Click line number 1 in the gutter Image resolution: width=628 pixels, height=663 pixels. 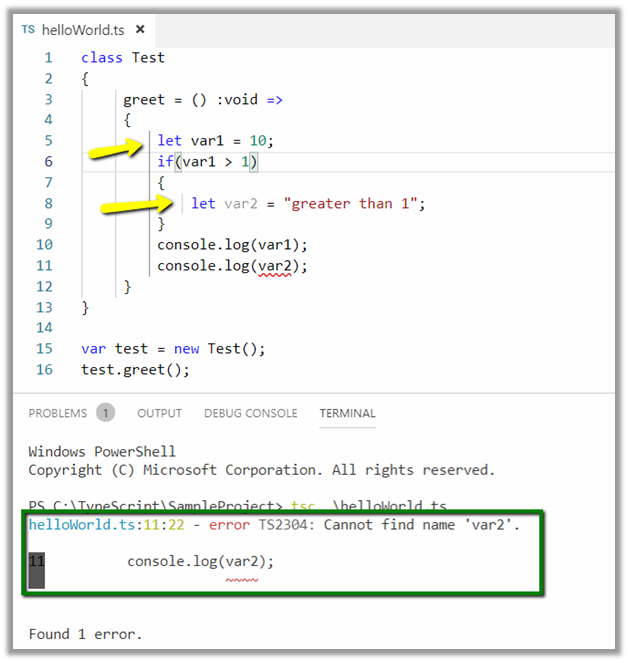[x=47, y=57]
